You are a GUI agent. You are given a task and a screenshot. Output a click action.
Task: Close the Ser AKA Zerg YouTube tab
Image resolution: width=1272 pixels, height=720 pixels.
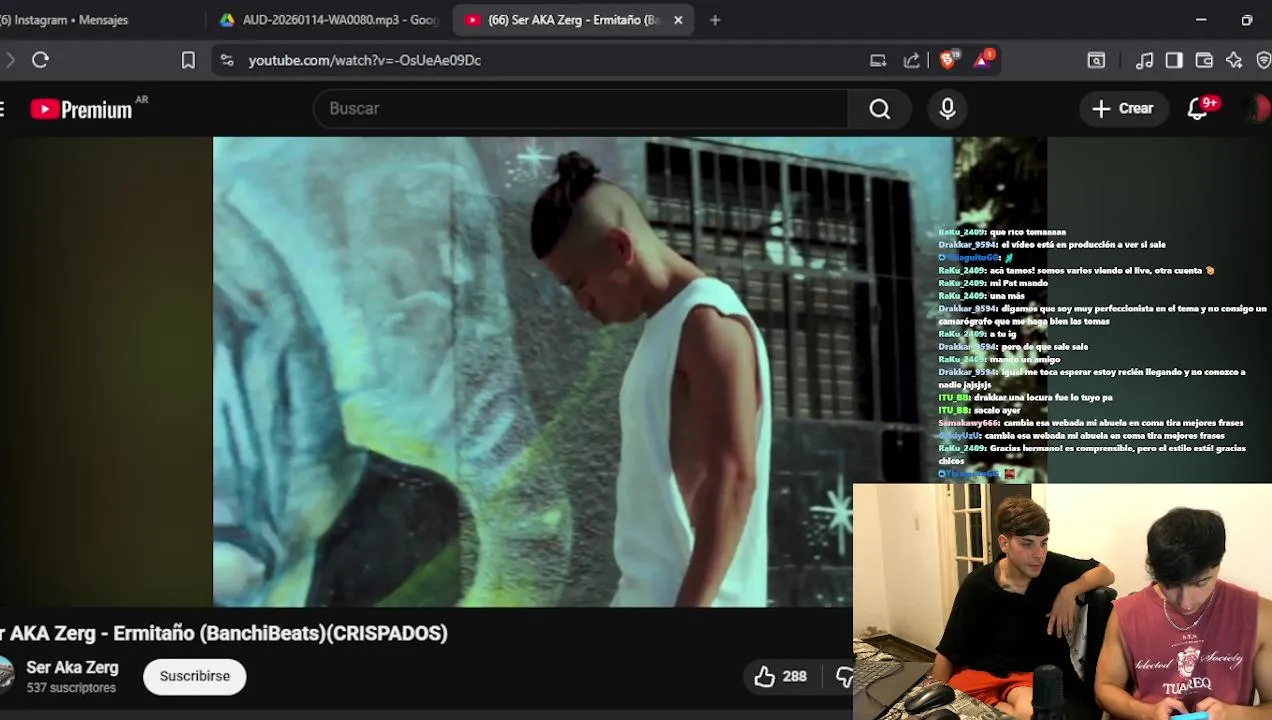tap(678, 20)
